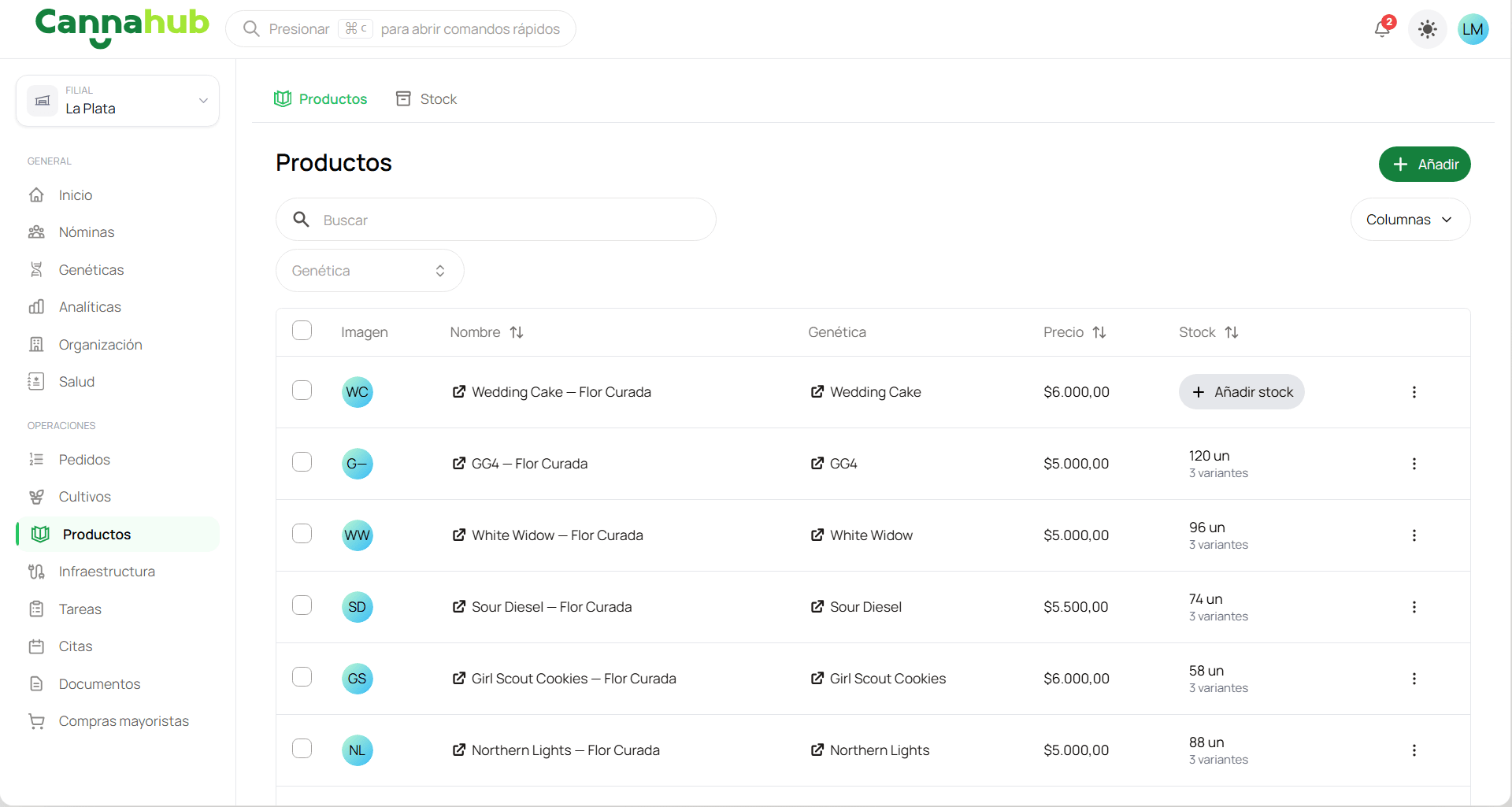Click the WC avatar image of Wedding Cake
Image resolution: width=1512 pixels, height=807 pixels.
[357, 392]
